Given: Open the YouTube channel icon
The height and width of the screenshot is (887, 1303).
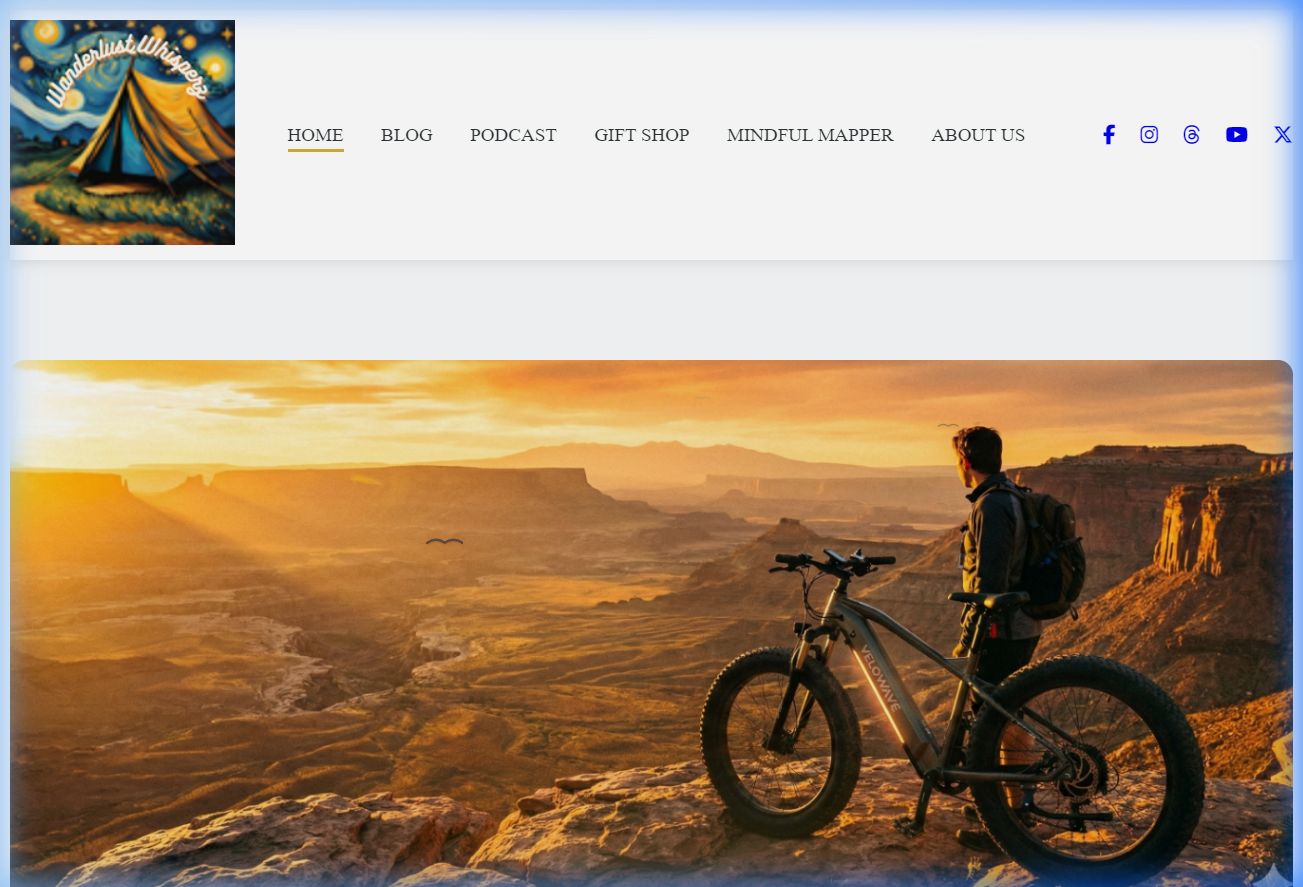Looking at the screenshot, I should click(x=1236, y=135).
